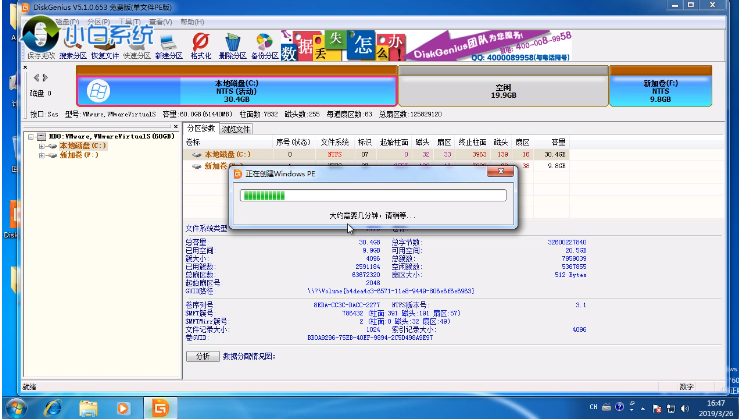Screen dimensions: 739x419
Task: Open Internet Explorer from the taskbar
Action: tap(54, 406)
